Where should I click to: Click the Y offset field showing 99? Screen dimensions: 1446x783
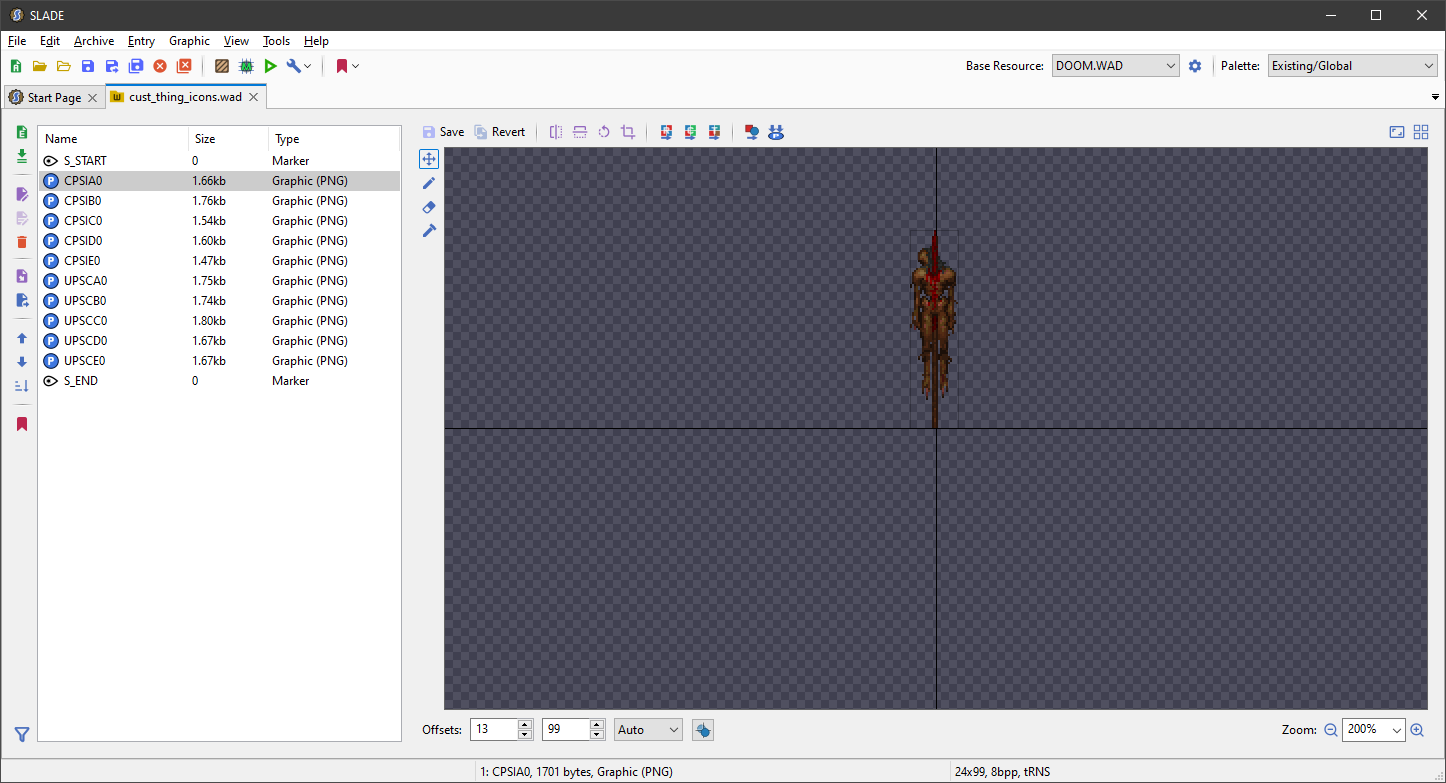click(x=565, y=730)
